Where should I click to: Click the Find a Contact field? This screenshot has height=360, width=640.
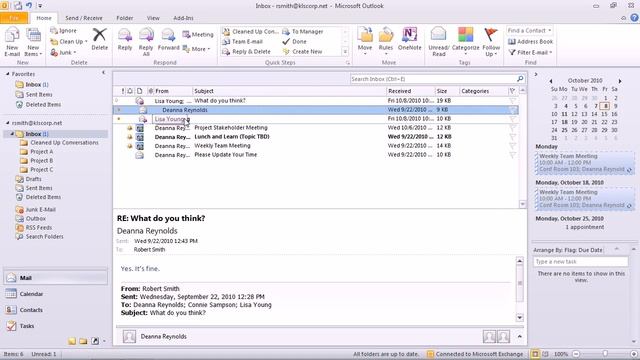pos(530,31)
